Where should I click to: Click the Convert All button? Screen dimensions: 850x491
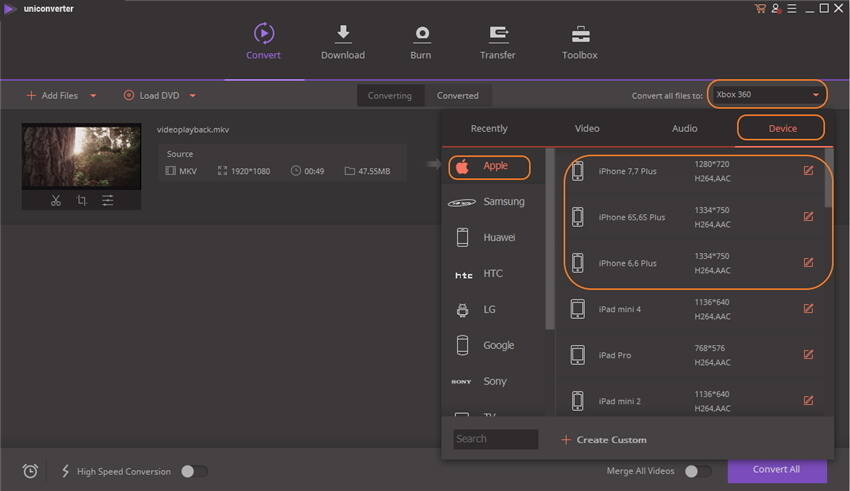coord(777,470)
